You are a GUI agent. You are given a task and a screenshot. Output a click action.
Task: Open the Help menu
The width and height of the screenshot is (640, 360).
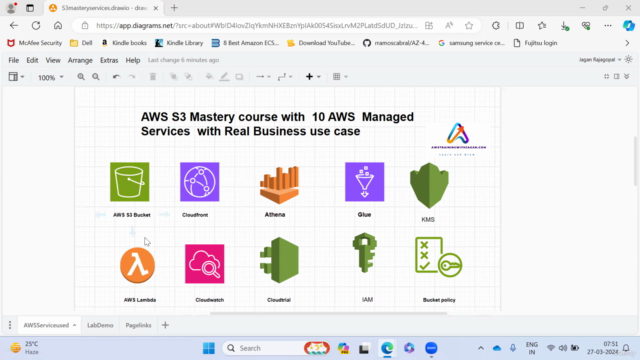pyautogui.click(x=133, y=60)
